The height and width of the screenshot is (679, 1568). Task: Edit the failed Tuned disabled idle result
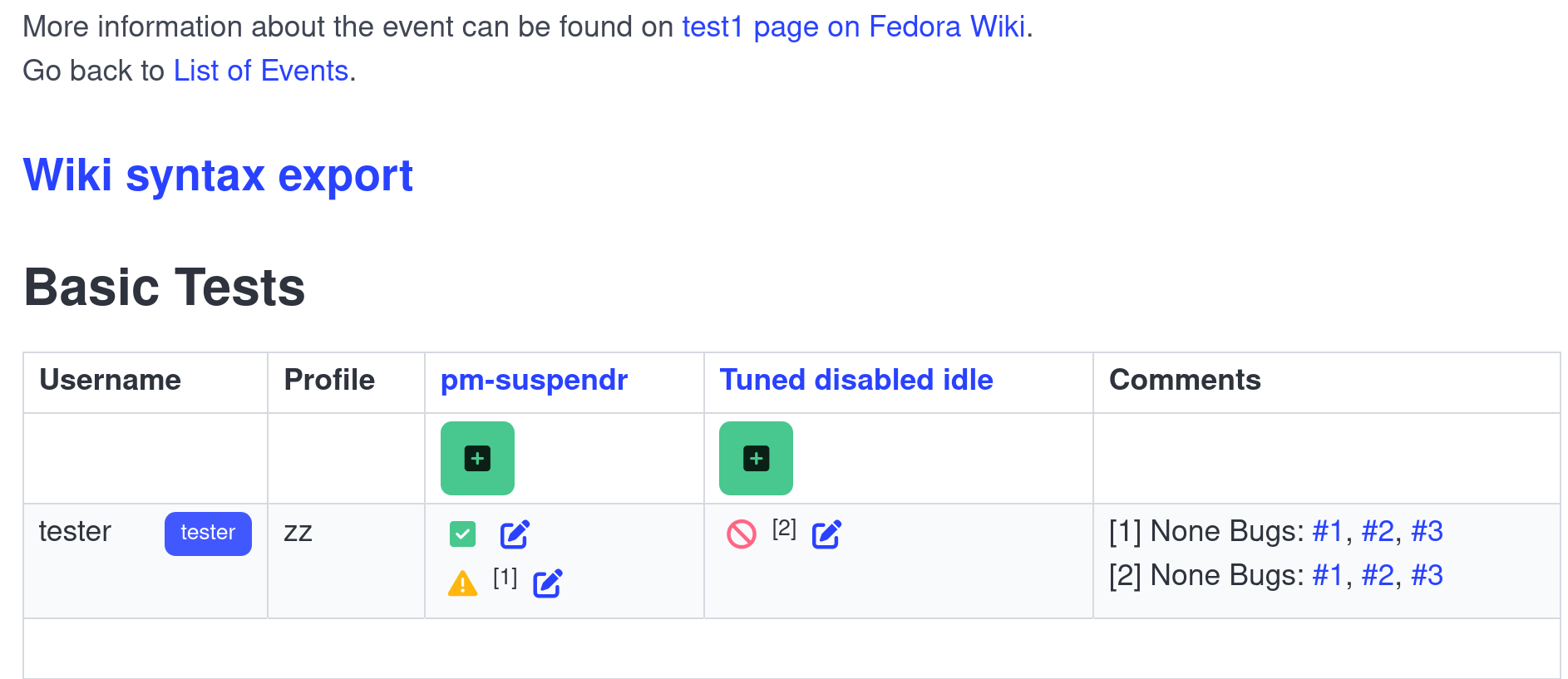point(826,534)
